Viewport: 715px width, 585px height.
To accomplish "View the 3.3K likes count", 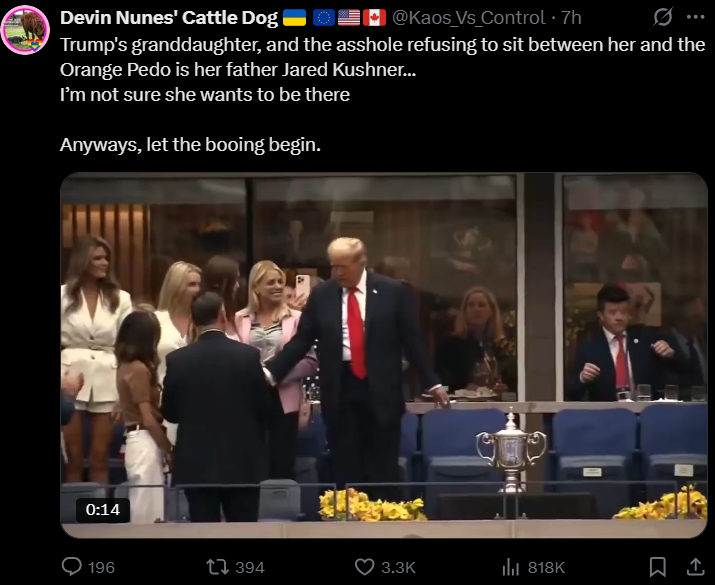I will 398,568.
